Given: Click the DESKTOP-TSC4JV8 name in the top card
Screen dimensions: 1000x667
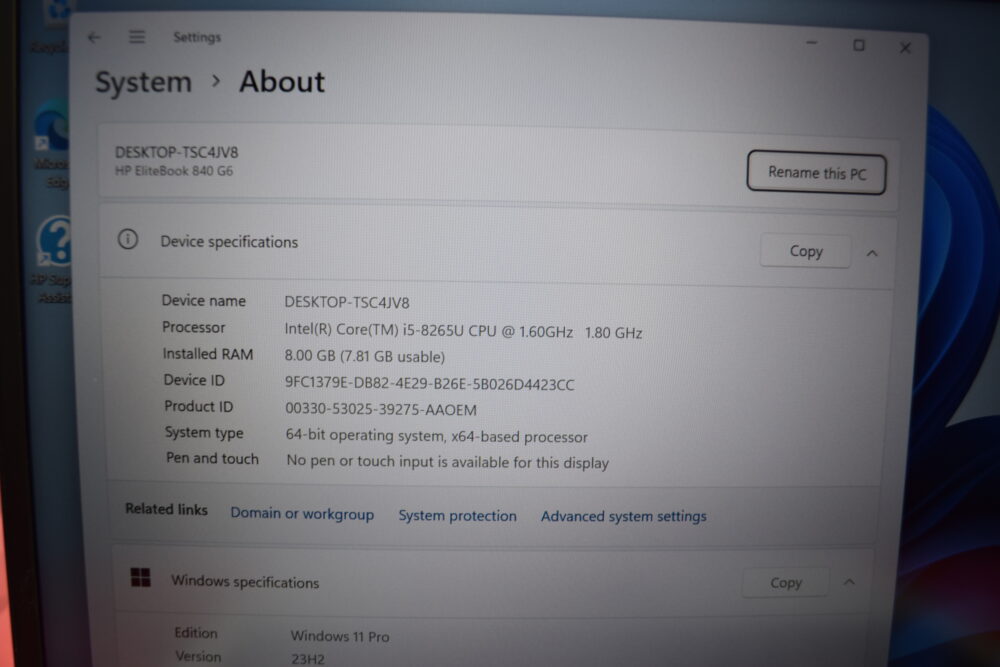Looking at the screenshot, I should coord(177,153).
